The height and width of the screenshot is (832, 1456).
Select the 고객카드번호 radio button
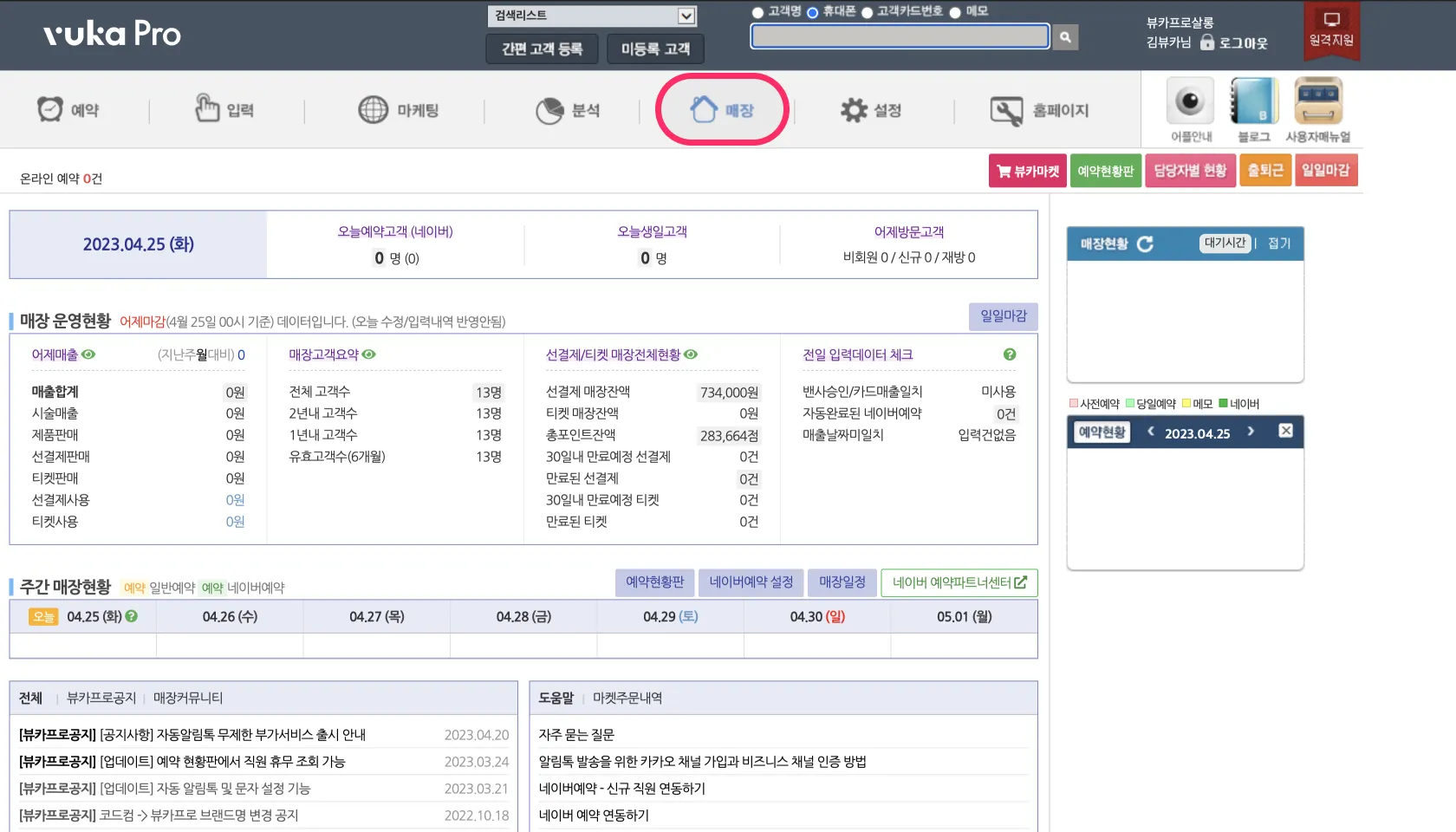click(x=867, y=12)
